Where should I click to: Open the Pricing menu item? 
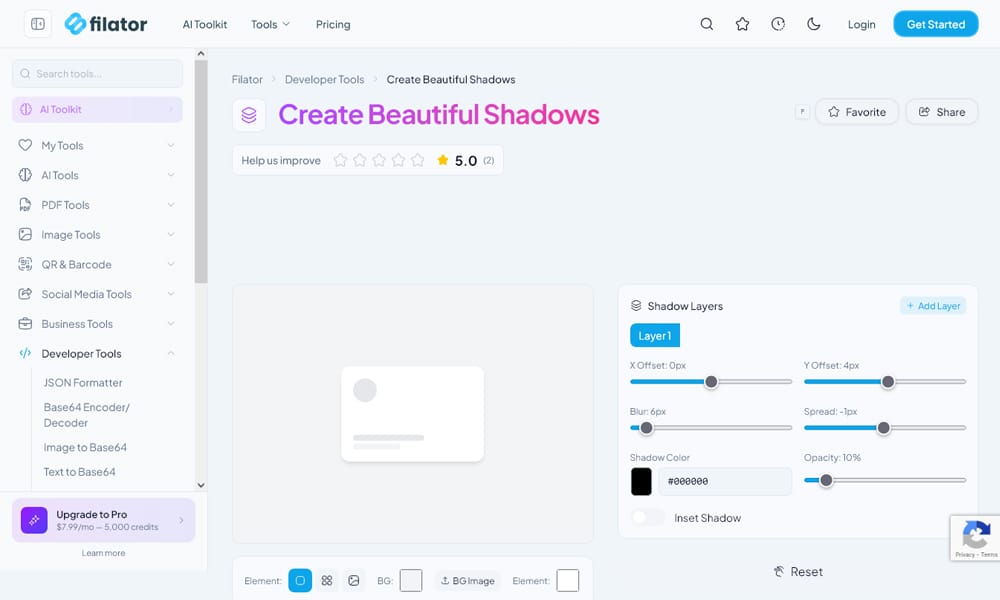coord(333,24)
